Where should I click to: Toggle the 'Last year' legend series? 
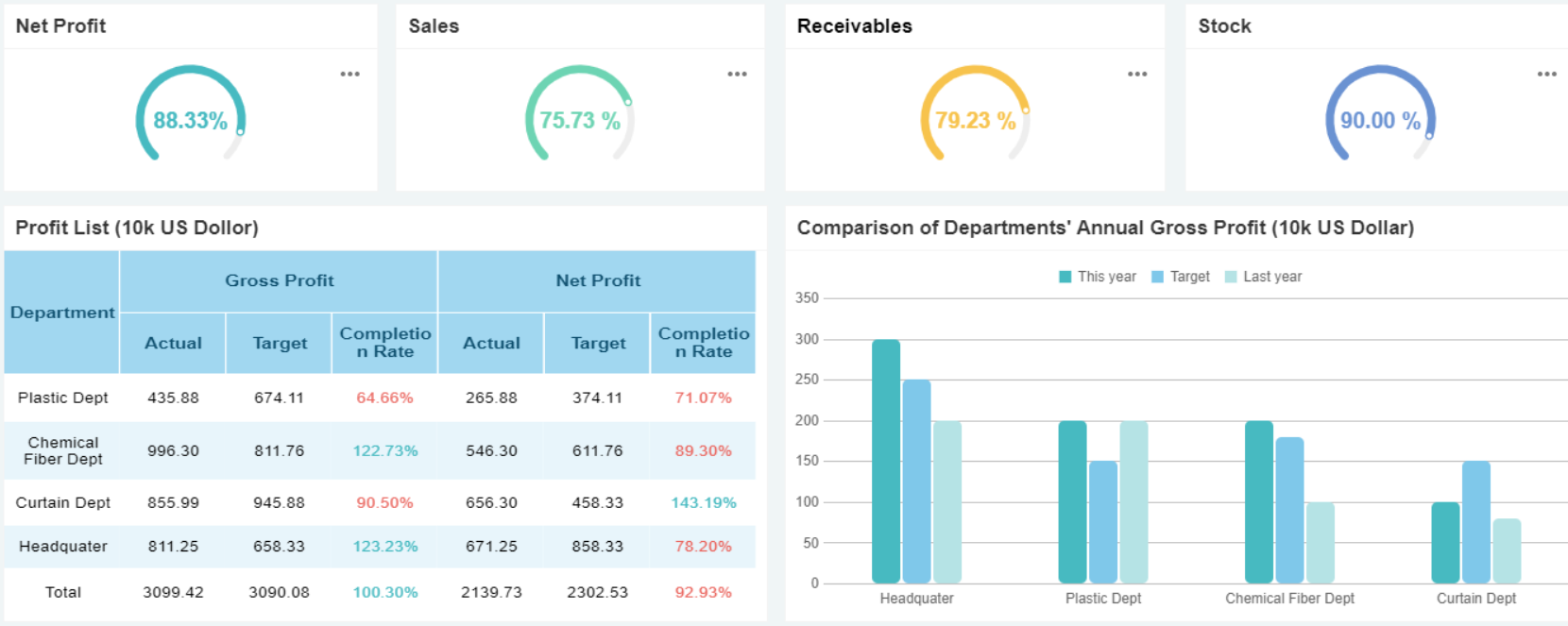pyautogui.click(x=1263, y=277)
